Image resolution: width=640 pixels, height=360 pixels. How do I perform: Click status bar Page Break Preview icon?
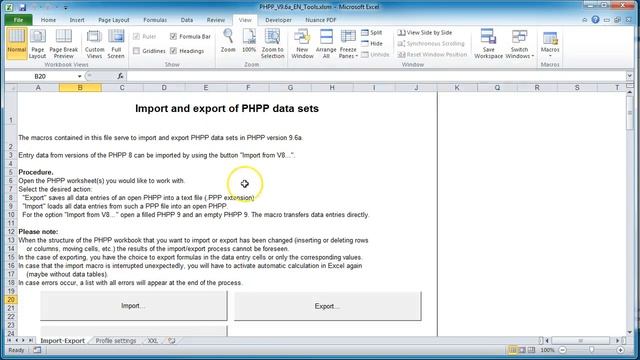(x=531, y=350)
